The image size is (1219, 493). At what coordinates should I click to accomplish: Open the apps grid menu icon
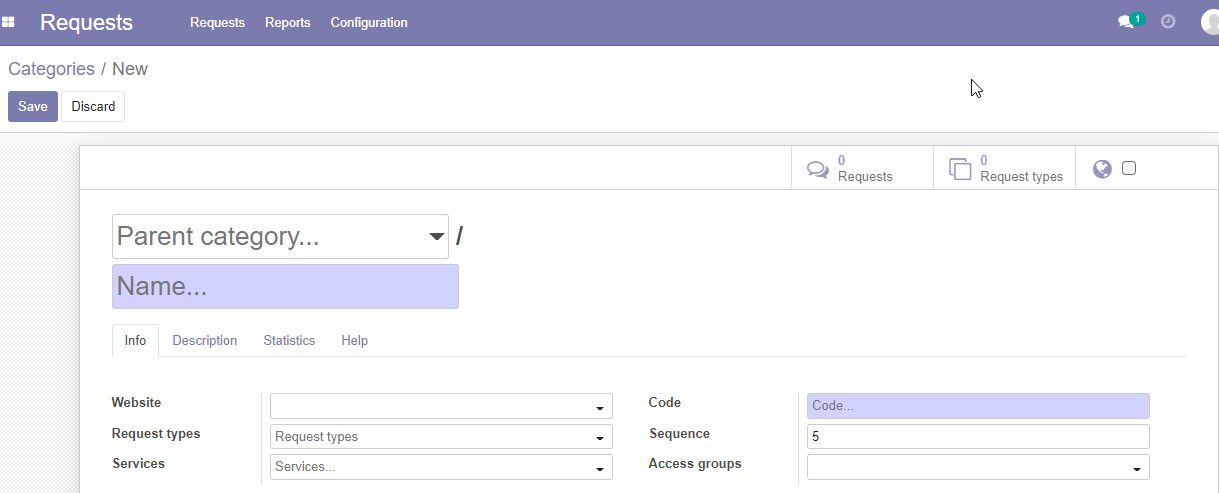click(x=8, y=22)
